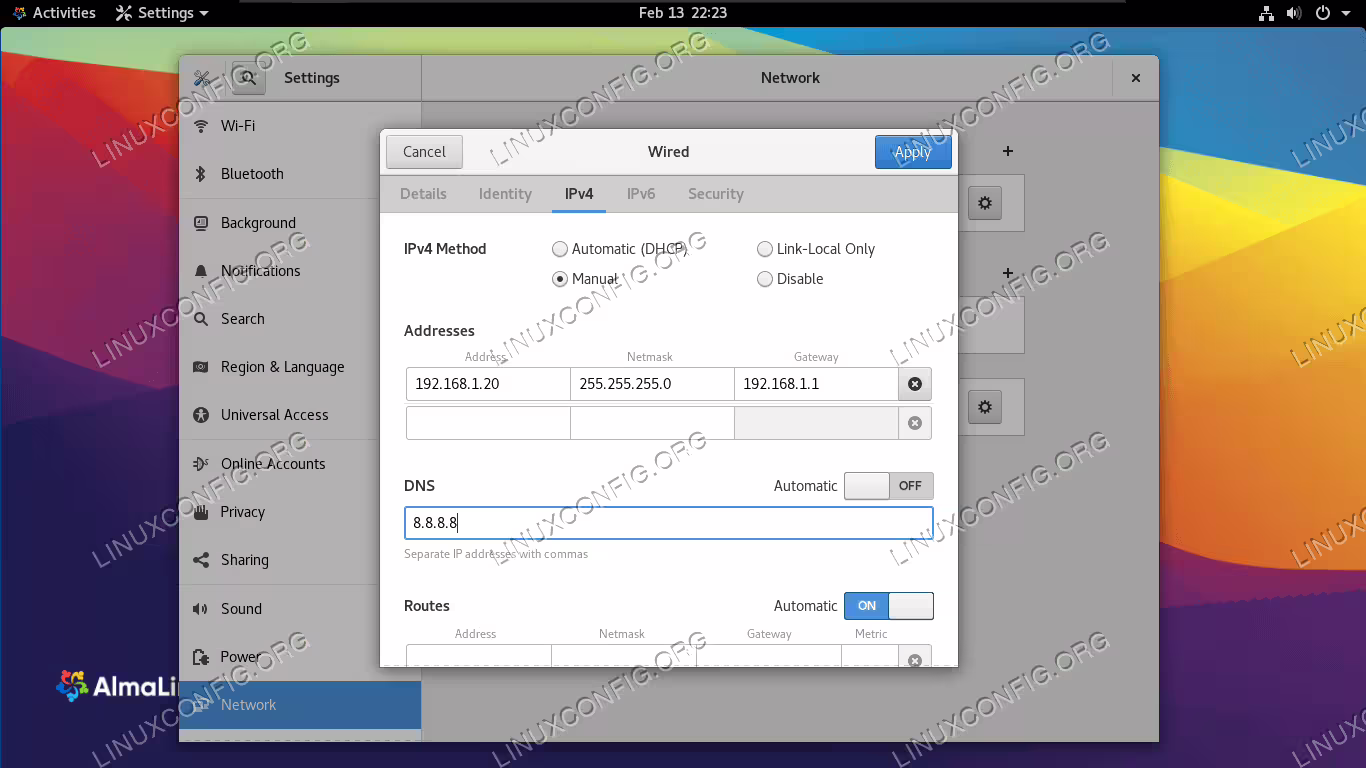Switch to the IPv6 tab
This screenshot has width=1366, height=768.
(641, 194)
